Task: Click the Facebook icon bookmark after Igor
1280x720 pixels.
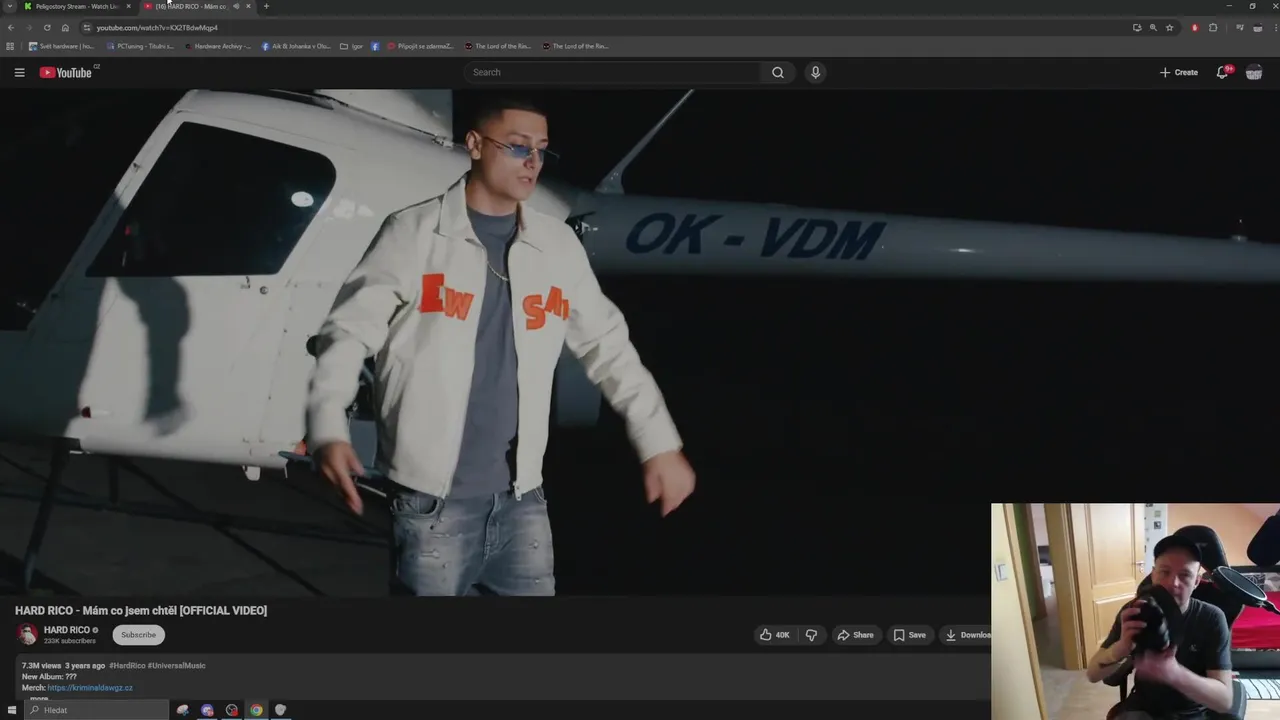Action: 375,46
